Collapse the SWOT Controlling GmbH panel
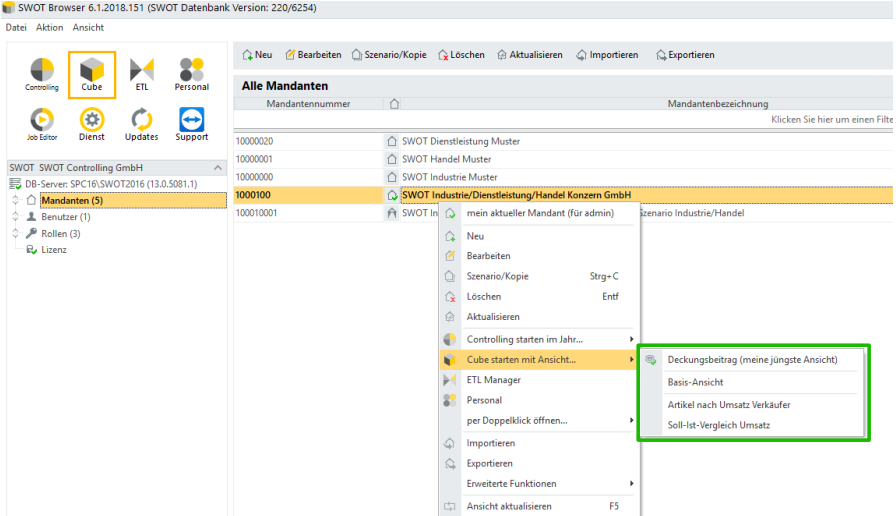896x516 pixels. [x=218, y=167]
